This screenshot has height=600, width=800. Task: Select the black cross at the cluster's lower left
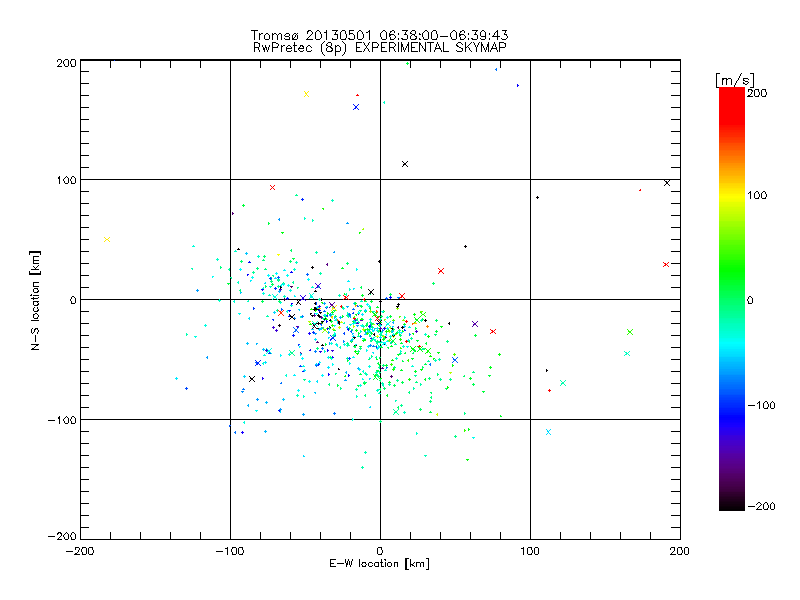click(252, 379)
